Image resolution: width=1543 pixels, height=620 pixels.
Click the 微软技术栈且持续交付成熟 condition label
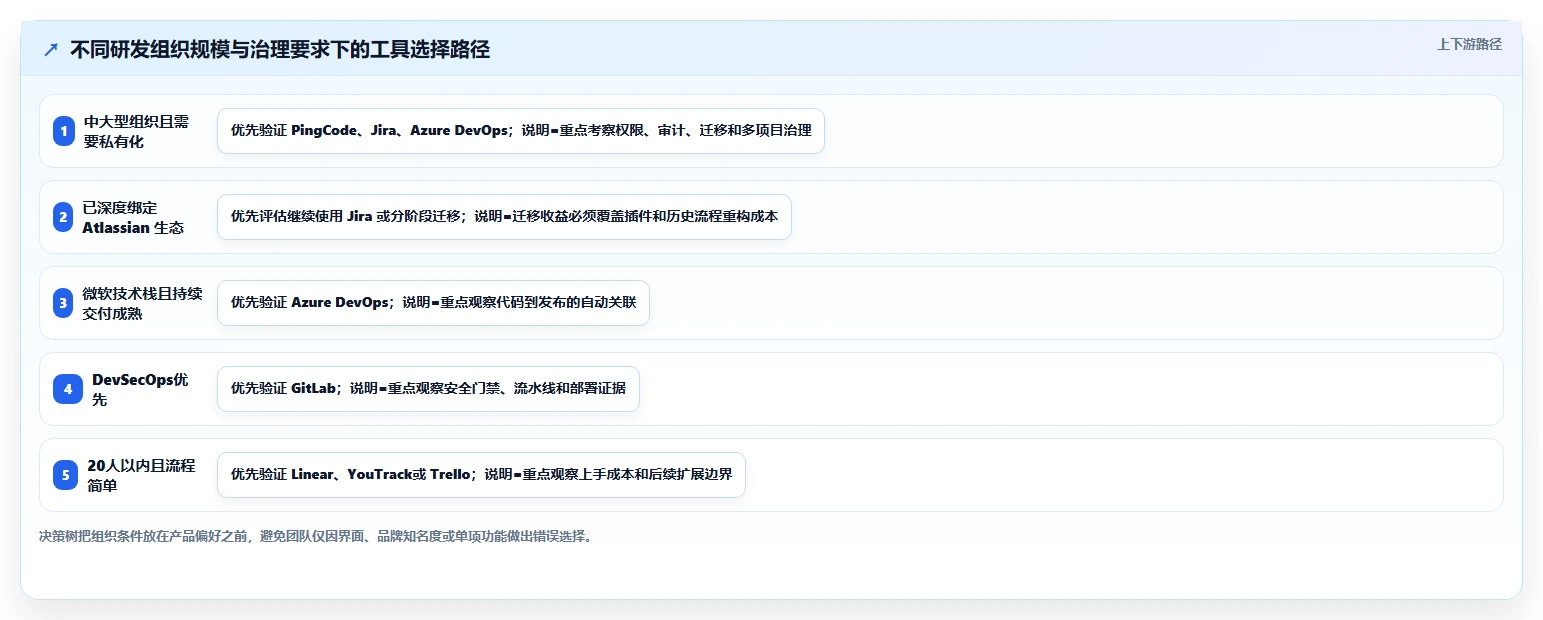click(x=142, y=303)
